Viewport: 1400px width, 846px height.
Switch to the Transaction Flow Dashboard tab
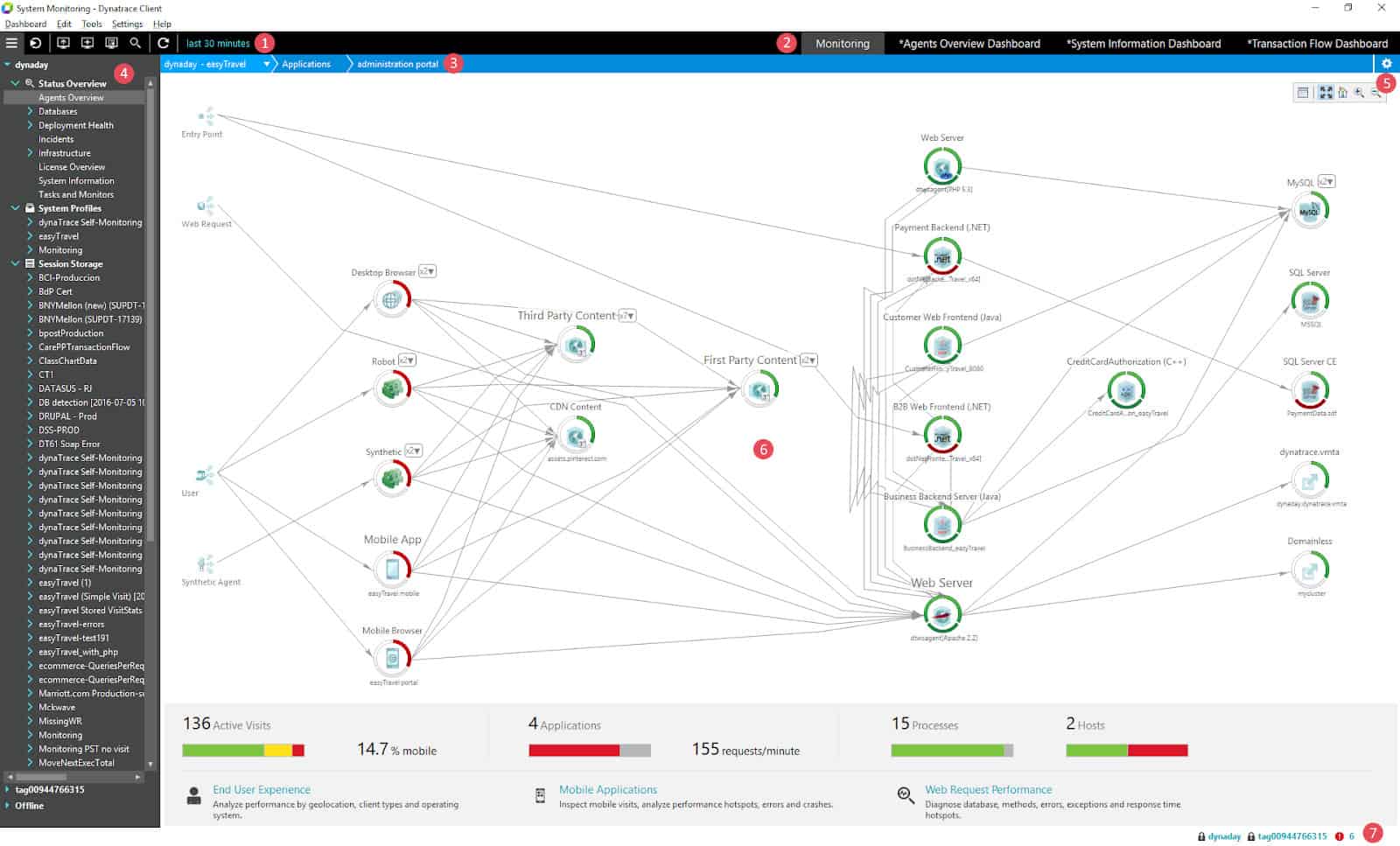pos(1317,43)
